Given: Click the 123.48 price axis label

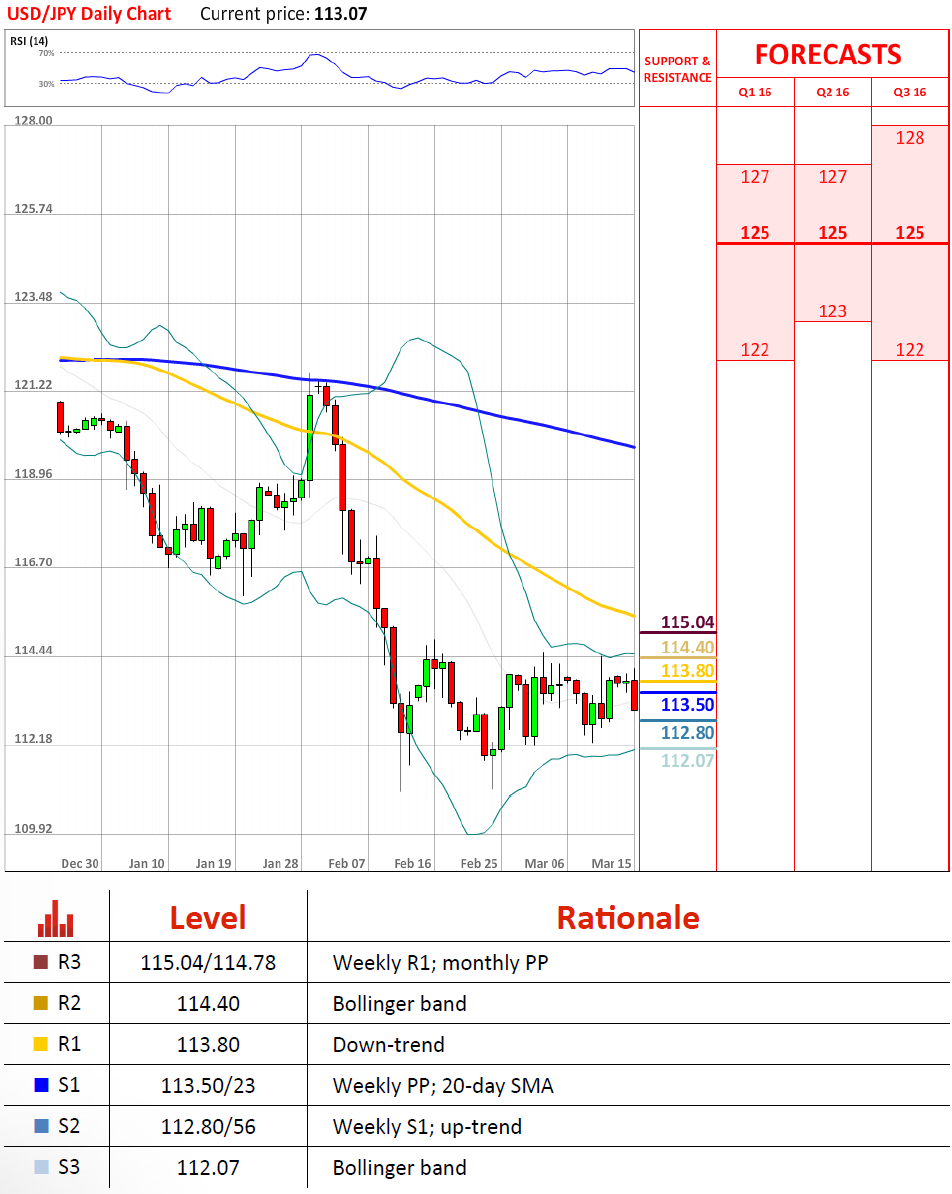Looking at the screenshot, I should click(x=34, y=297).
